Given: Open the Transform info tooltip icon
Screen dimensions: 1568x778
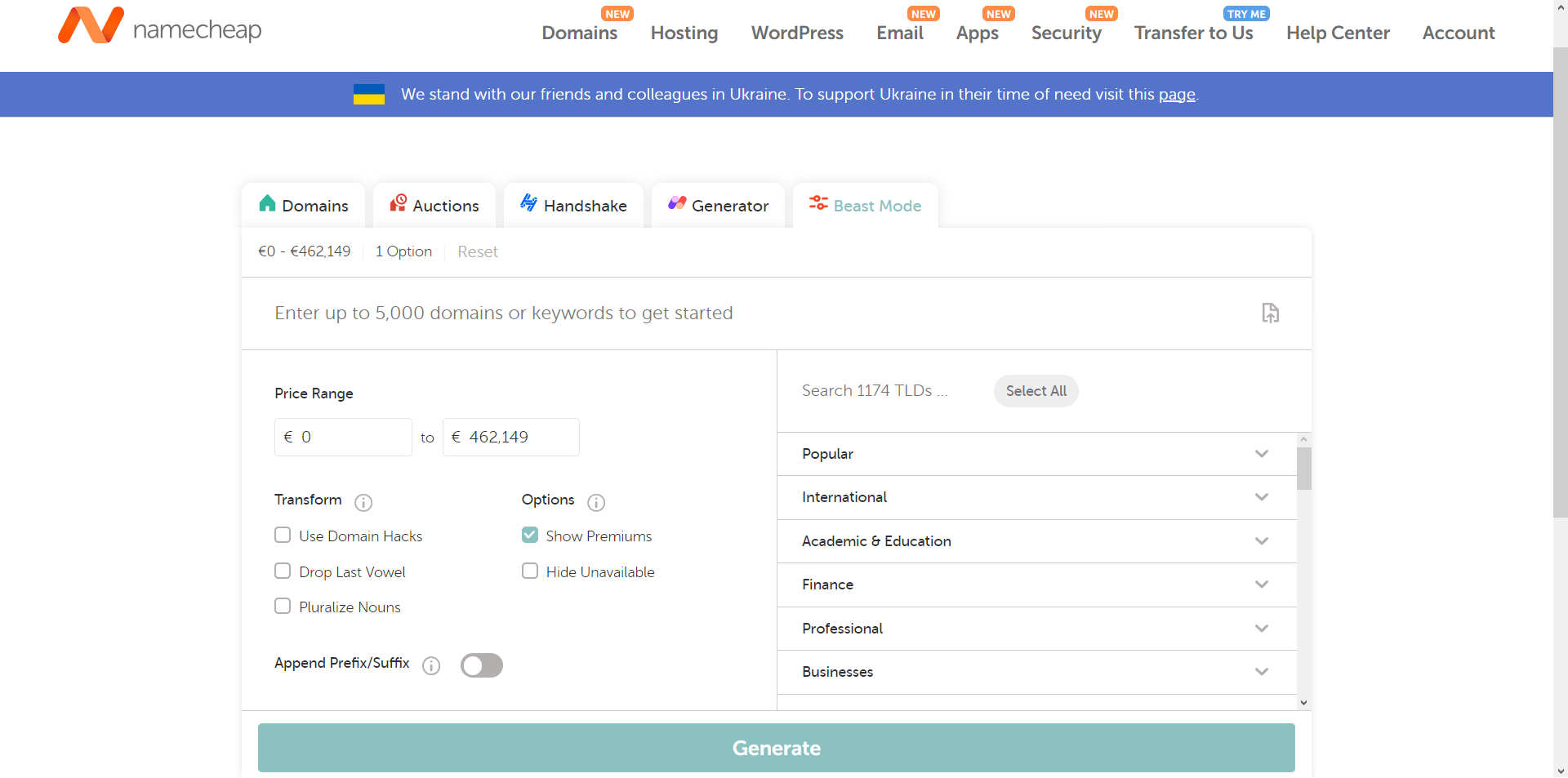Looking at the screenshot, I should 363,503.
